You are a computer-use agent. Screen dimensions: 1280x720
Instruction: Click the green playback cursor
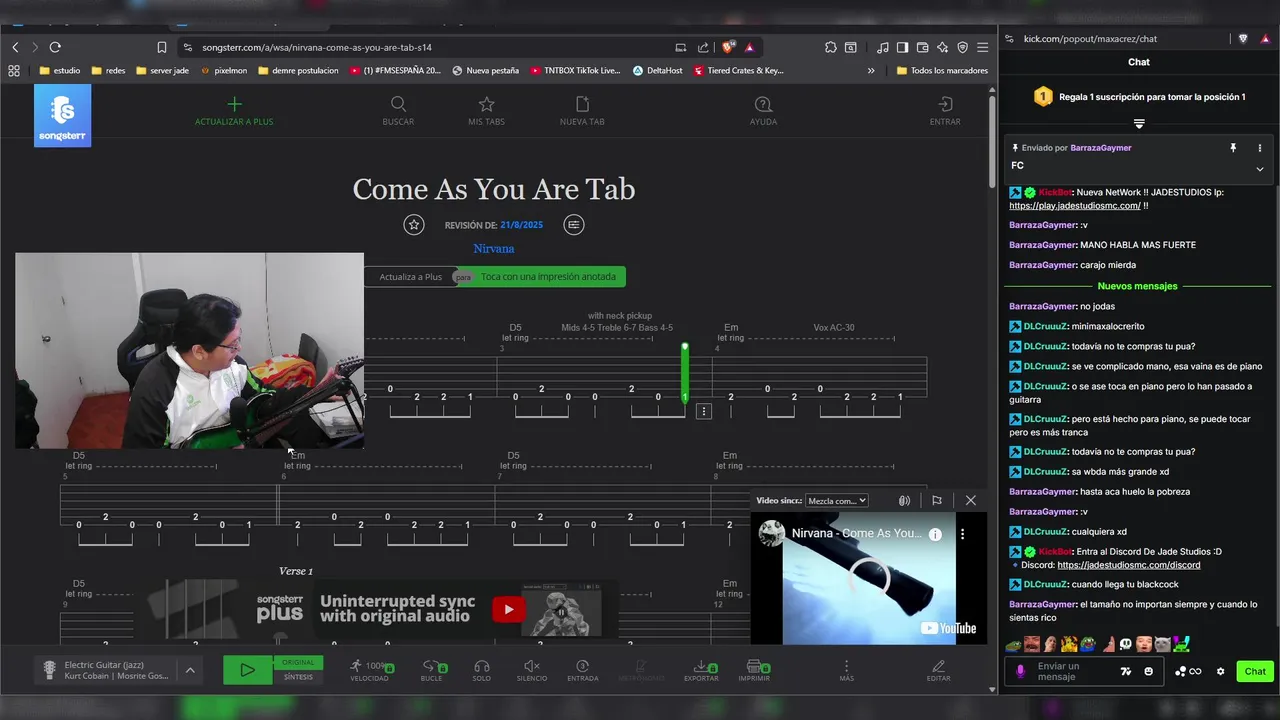click(x=685, y=373)
